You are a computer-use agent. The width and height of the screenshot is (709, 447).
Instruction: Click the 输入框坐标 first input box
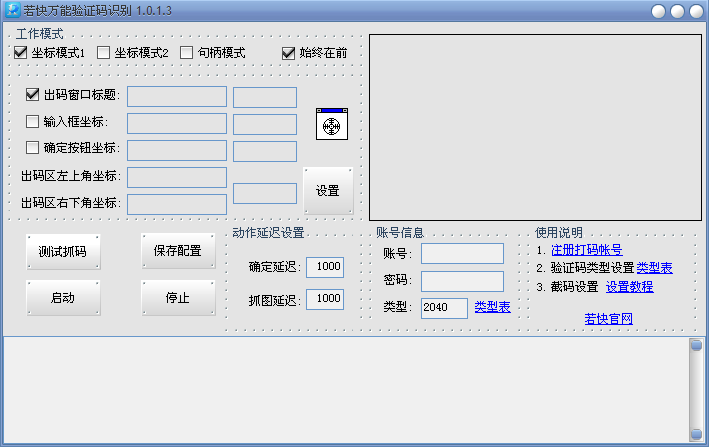177,124
